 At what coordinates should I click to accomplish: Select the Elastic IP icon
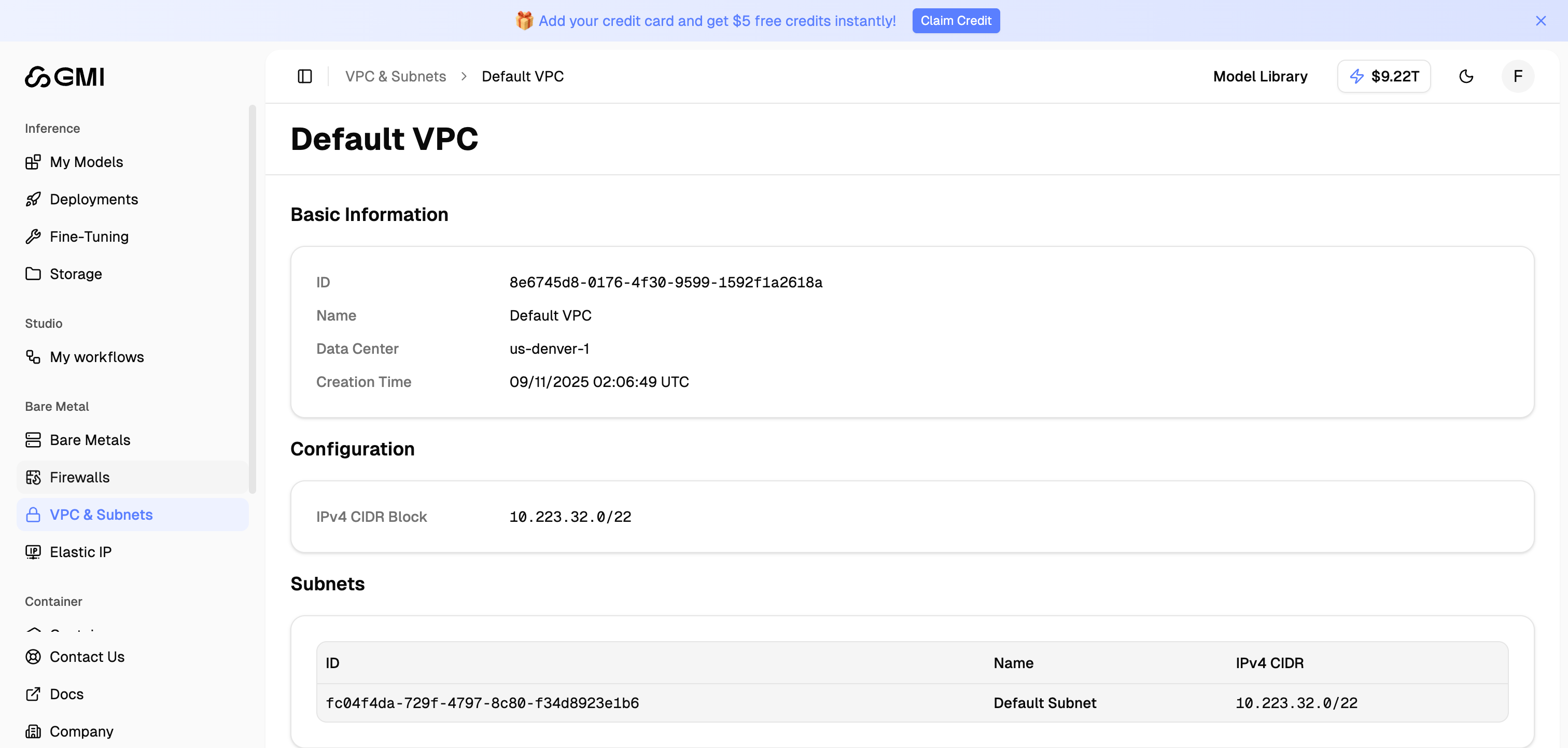[34, 552]
